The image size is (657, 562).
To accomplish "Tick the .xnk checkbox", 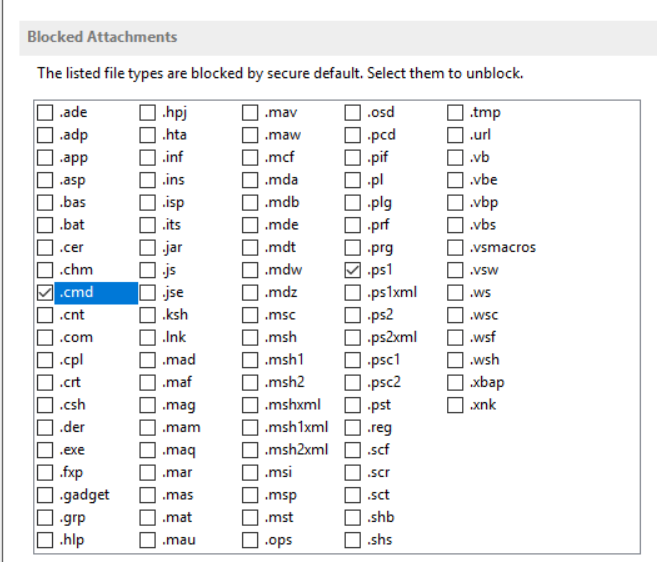I will pyautogui.click(x=455, y=405).
